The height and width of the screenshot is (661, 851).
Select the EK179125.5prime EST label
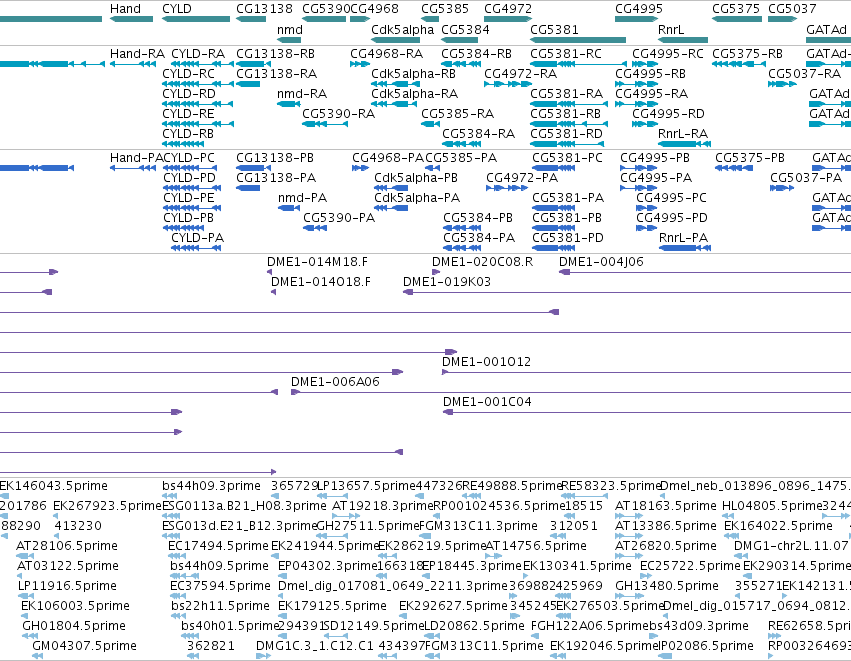(x=332, y=606)
